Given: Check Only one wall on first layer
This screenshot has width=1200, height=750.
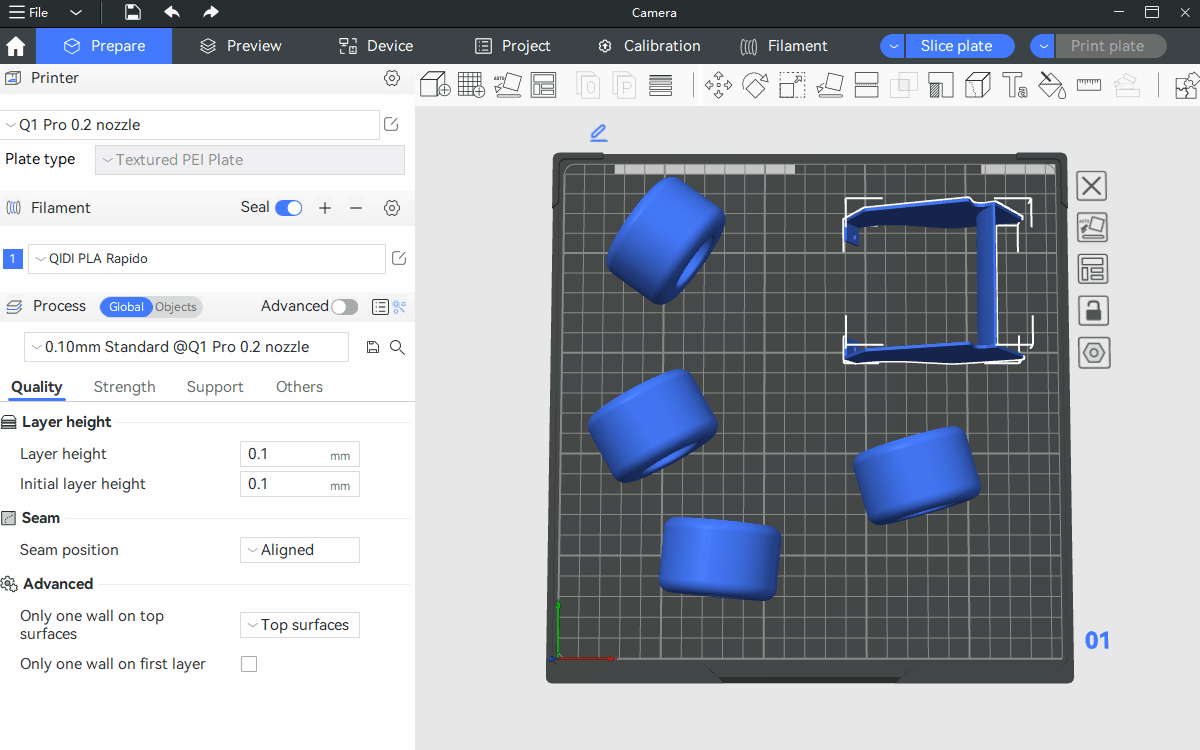Looking at the screenshot, I should point(249,664).
